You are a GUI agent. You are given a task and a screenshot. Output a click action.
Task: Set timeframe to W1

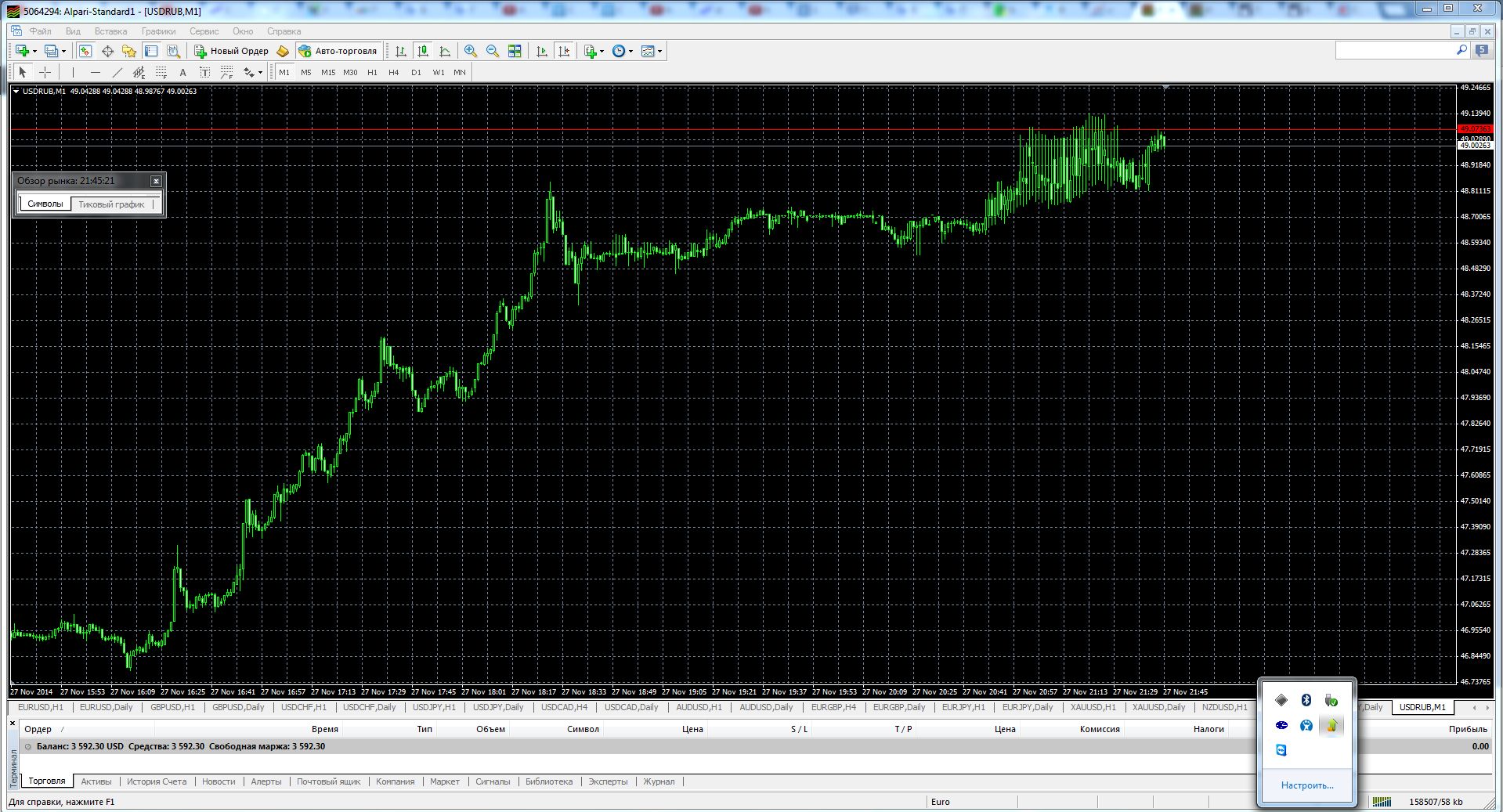point(439,72)
